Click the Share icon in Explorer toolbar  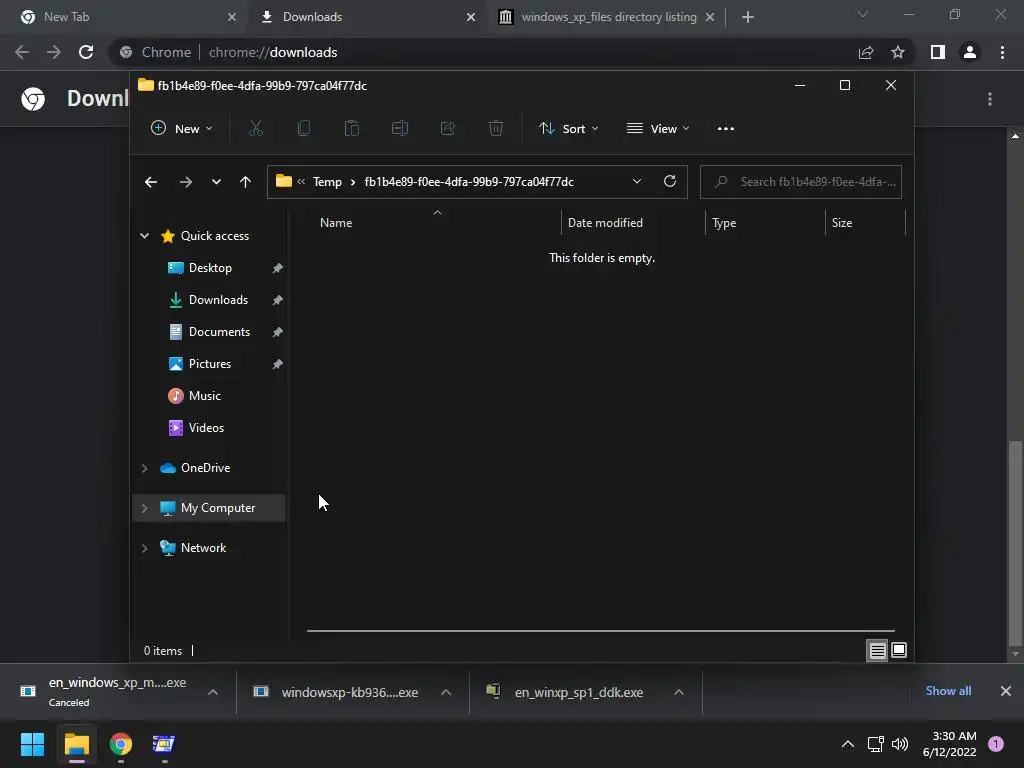pyautogui.click(x=448, y=129)
